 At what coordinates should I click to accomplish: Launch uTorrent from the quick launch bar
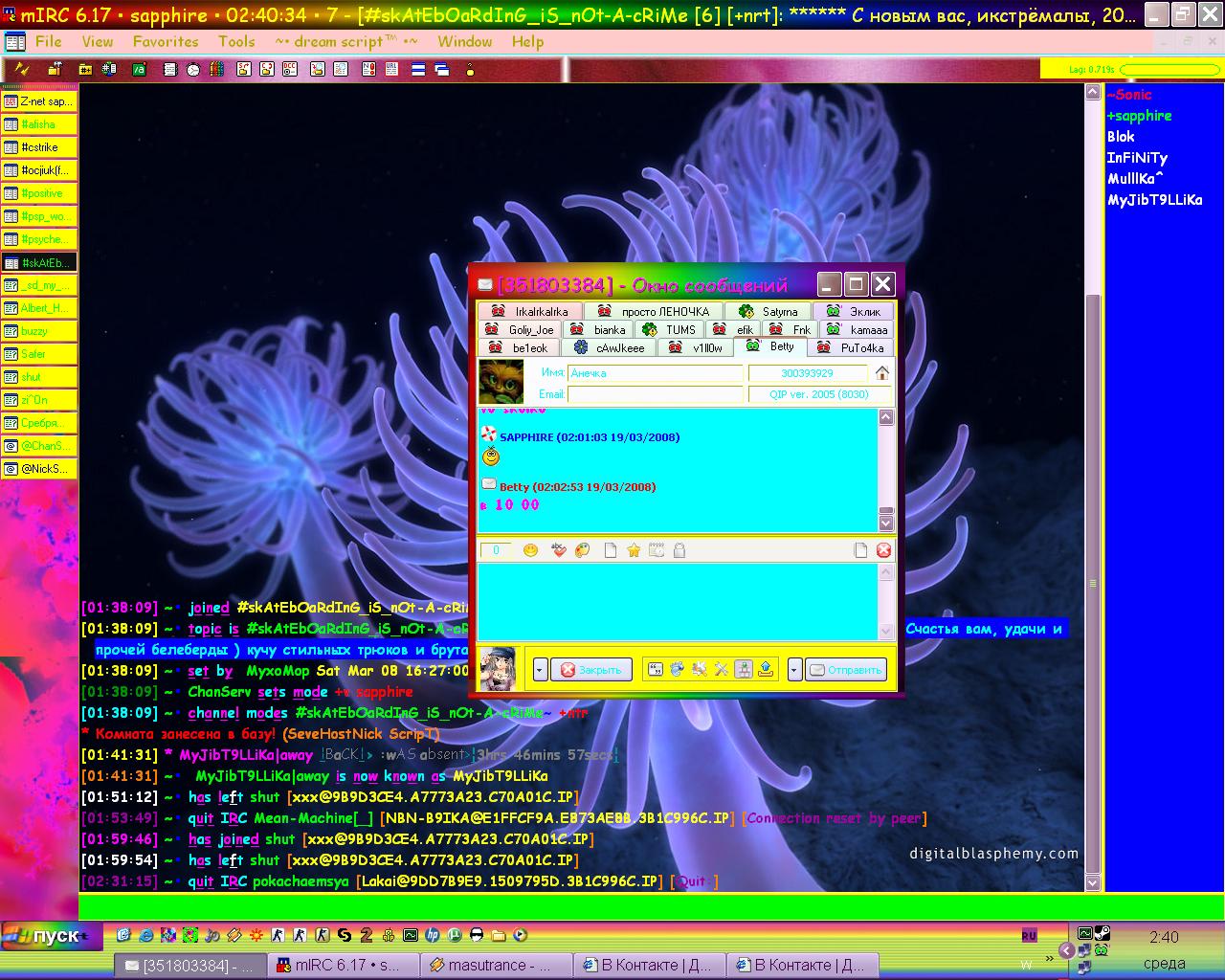click(454, 935)
